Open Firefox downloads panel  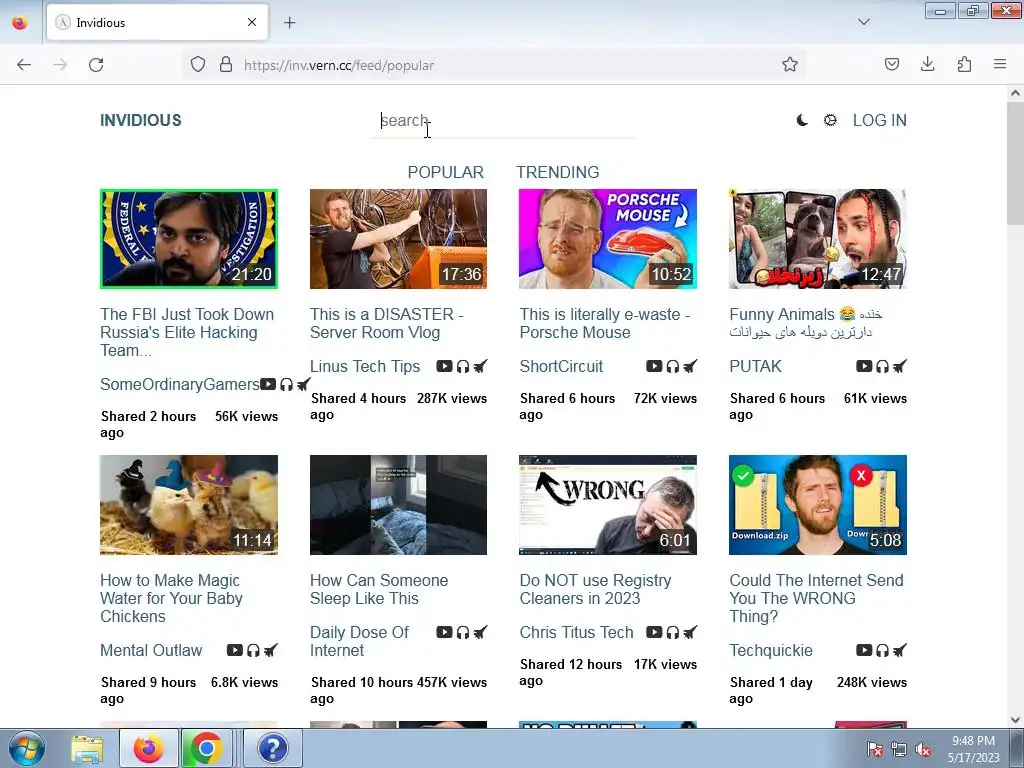click(x=928, y=65)
